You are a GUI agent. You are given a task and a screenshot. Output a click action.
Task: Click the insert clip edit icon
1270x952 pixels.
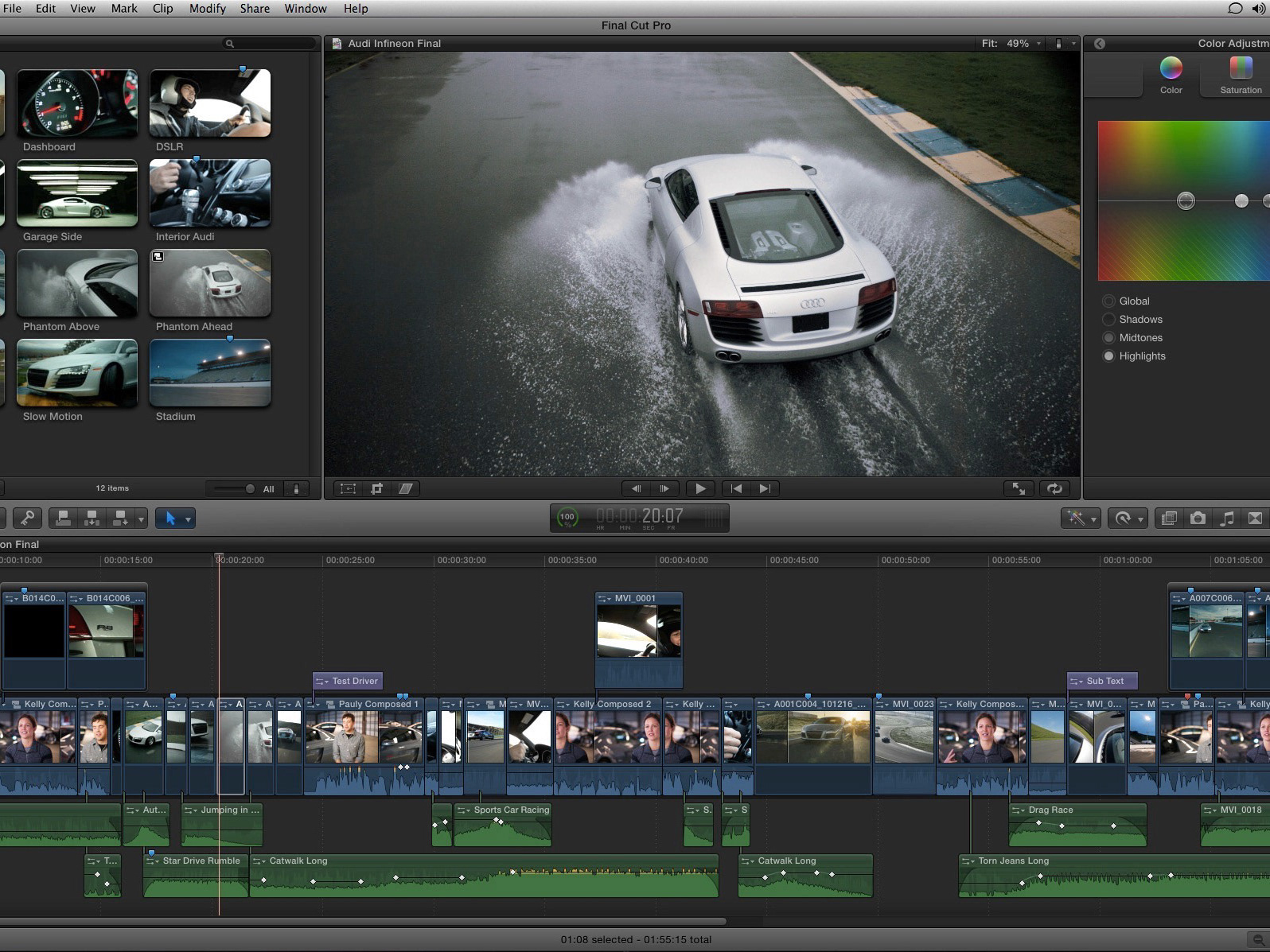92,519
